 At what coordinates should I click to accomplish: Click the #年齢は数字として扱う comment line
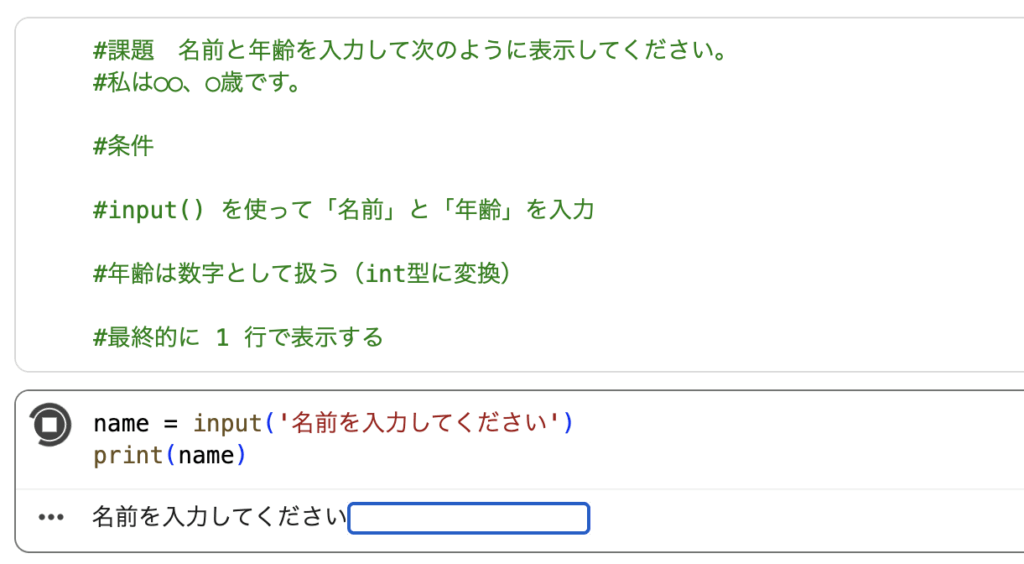(x=302, y=274)
